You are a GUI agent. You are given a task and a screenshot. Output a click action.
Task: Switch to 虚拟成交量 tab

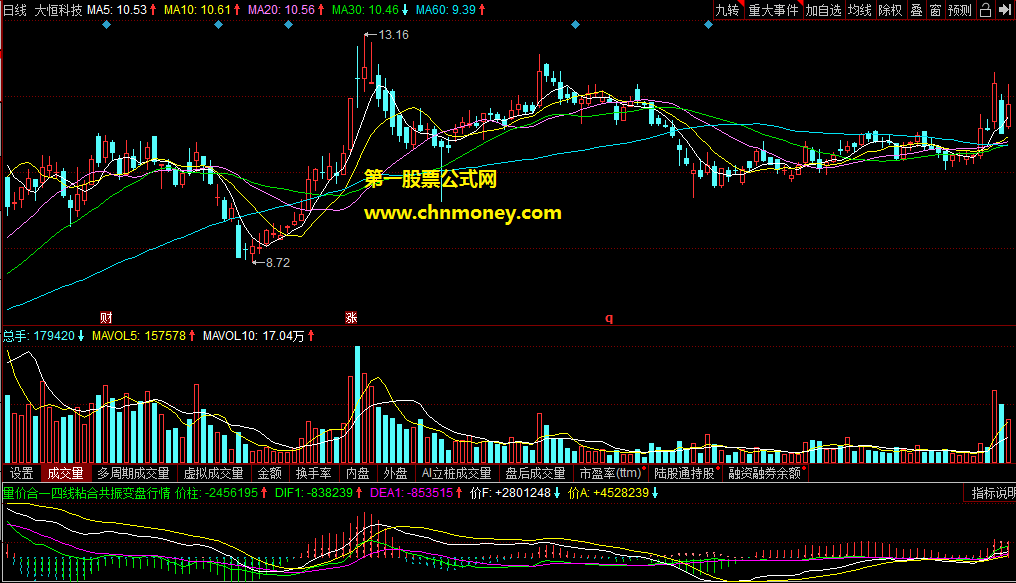(x=214, y=474)
